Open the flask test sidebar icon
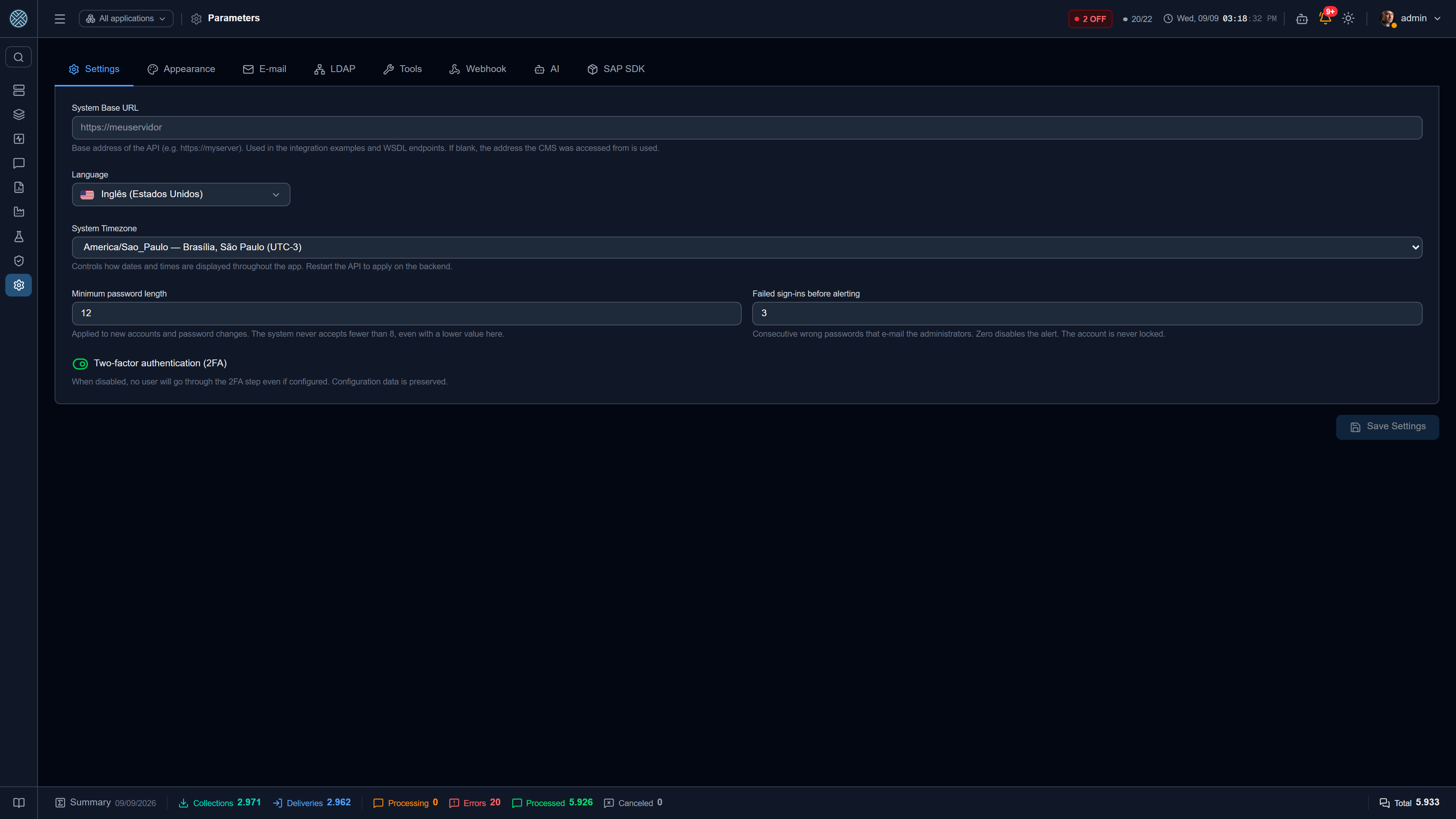The width and height of the screenshot is (1456, 819). tap(19, 236)
